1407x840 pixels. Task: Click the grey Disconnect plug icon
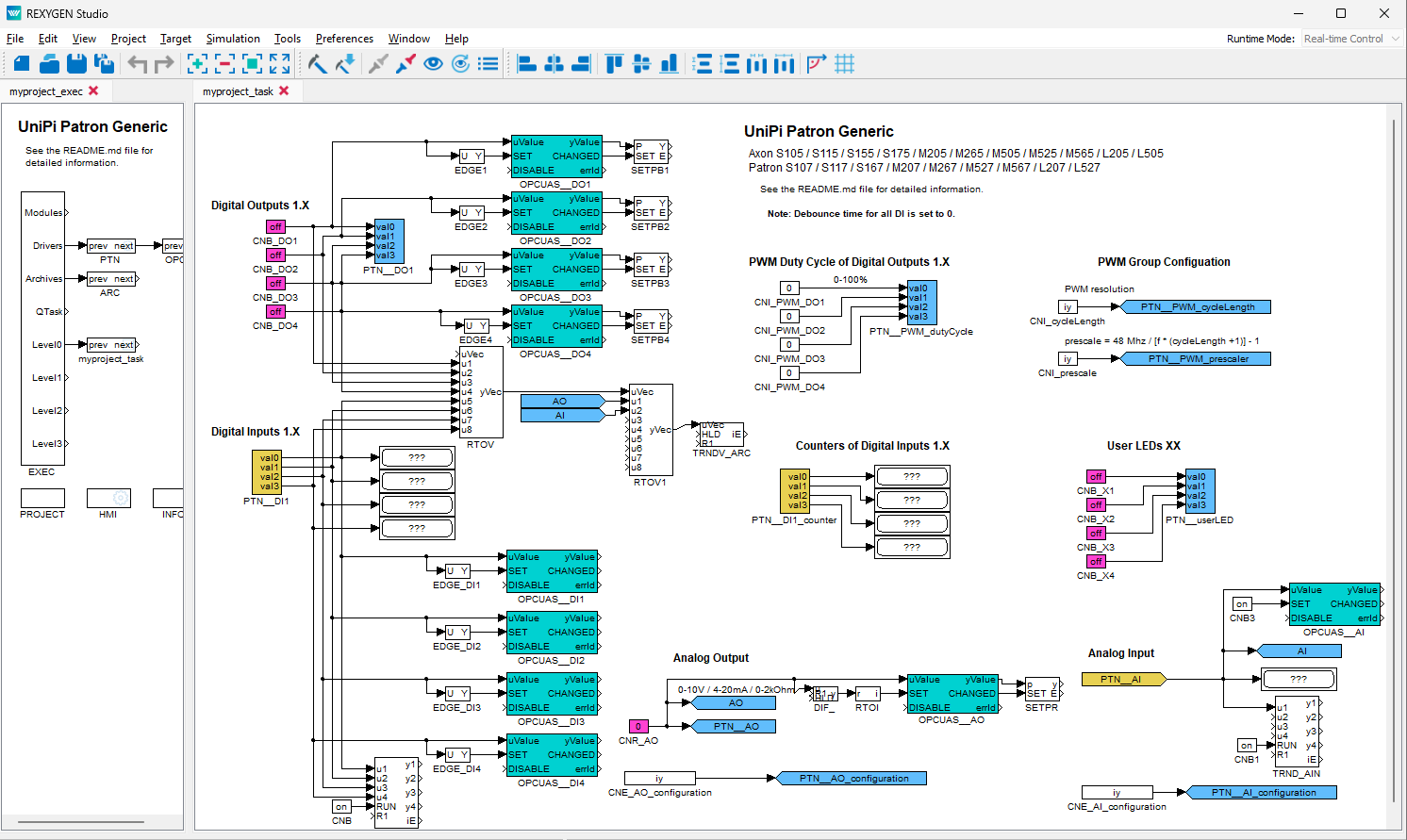pyautogui.click(x=378, y=64)
